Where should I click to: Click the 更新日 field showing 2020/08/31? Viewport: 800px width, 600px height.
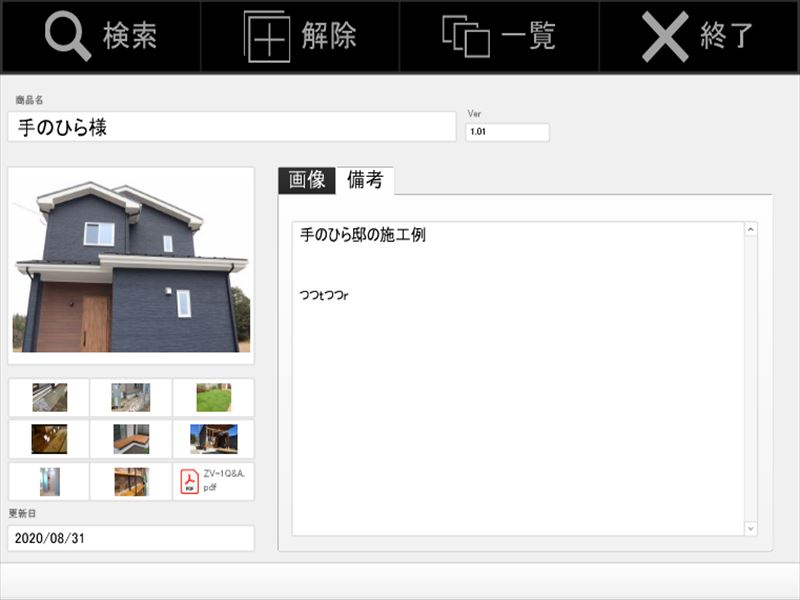131,538
